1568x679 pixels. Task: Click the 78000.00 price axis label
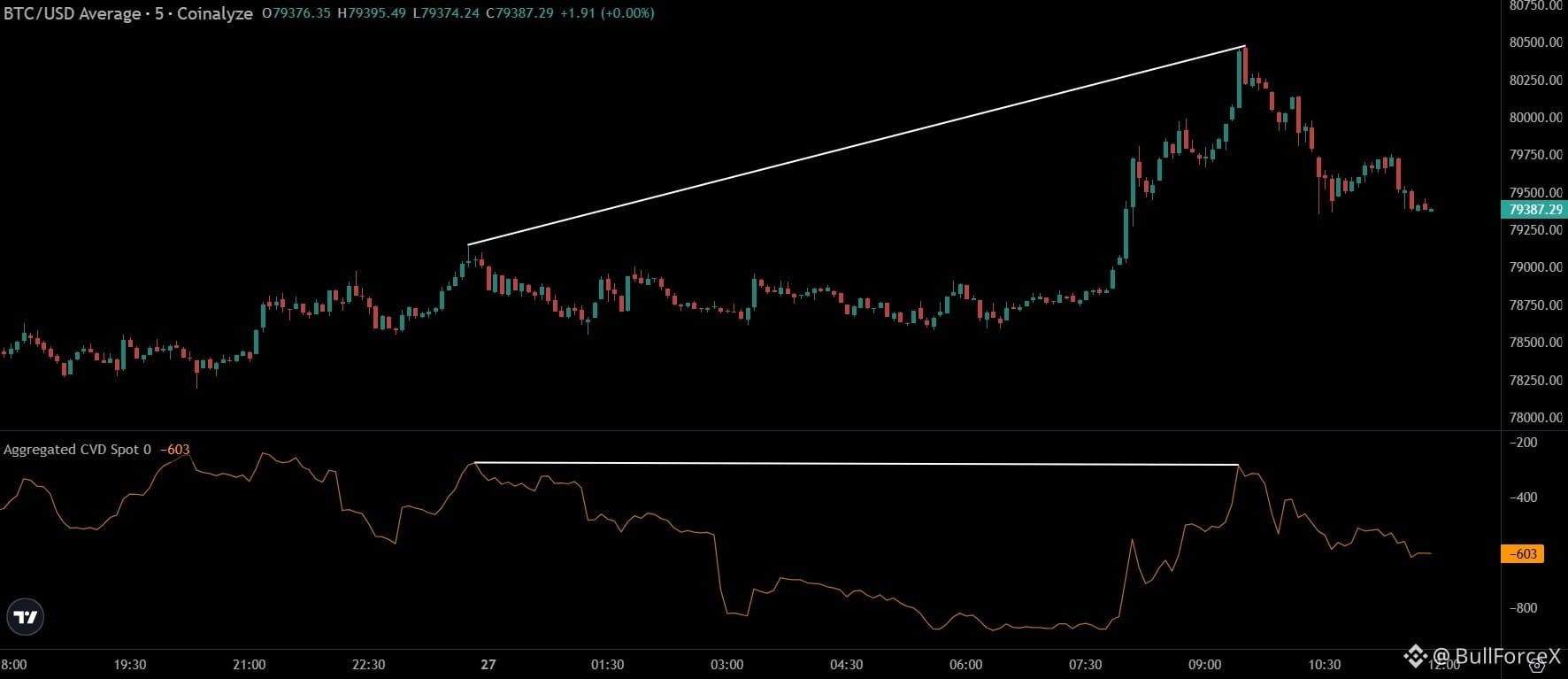[1535, 418]
